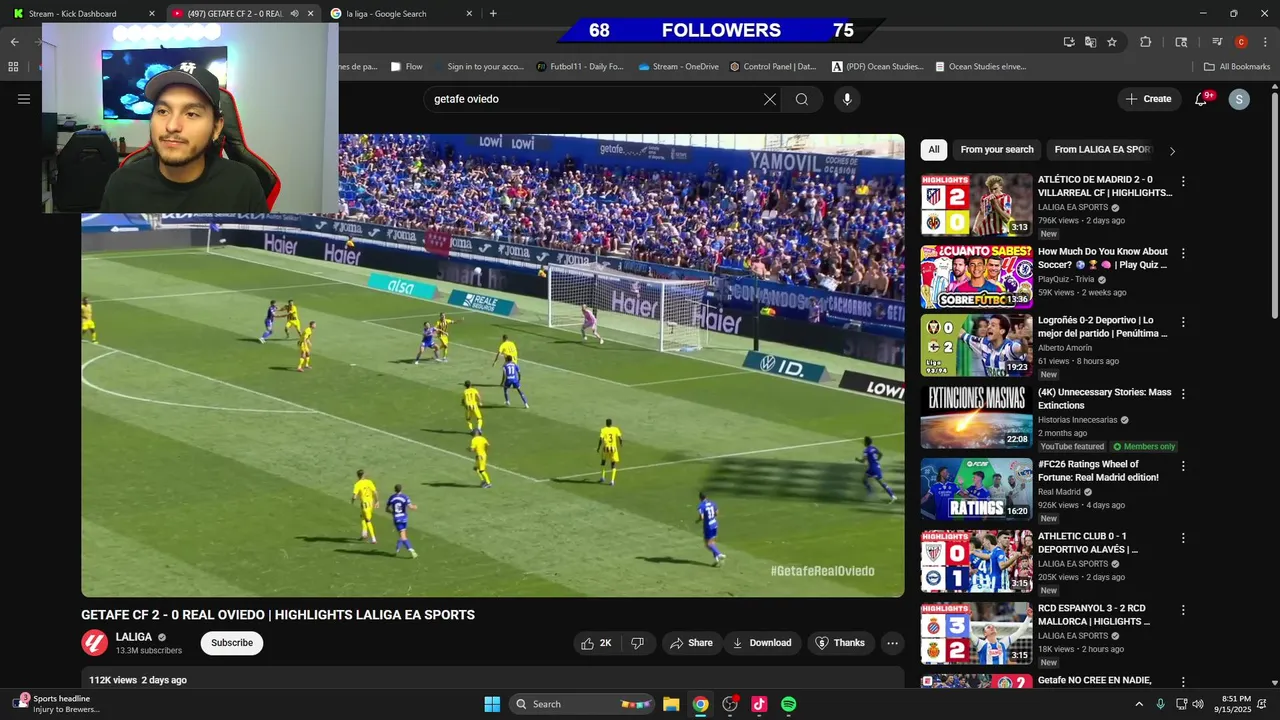The width and height of the screenshot is (1280, 720).
Task: Open FC26 Ratings Wheel of Fortune thumbnail
Action: coord(976,489)
